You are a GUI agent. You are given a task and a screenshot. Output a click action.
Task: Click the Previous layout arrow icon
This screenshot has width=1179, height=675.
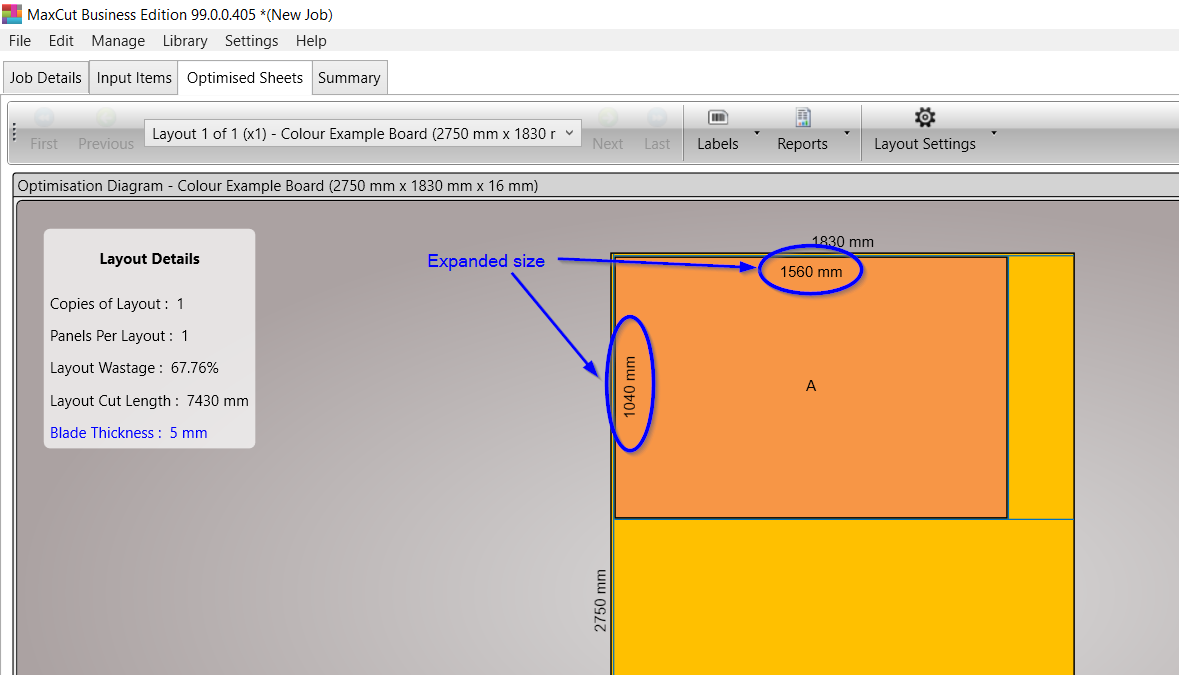pyautogui.click(x=106, y=118)
